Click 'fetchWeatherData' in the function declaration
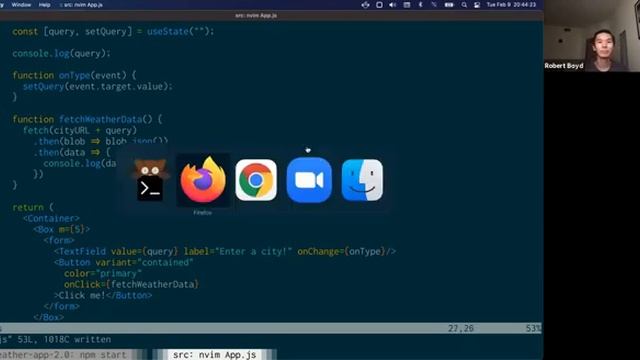 (100, 120)
